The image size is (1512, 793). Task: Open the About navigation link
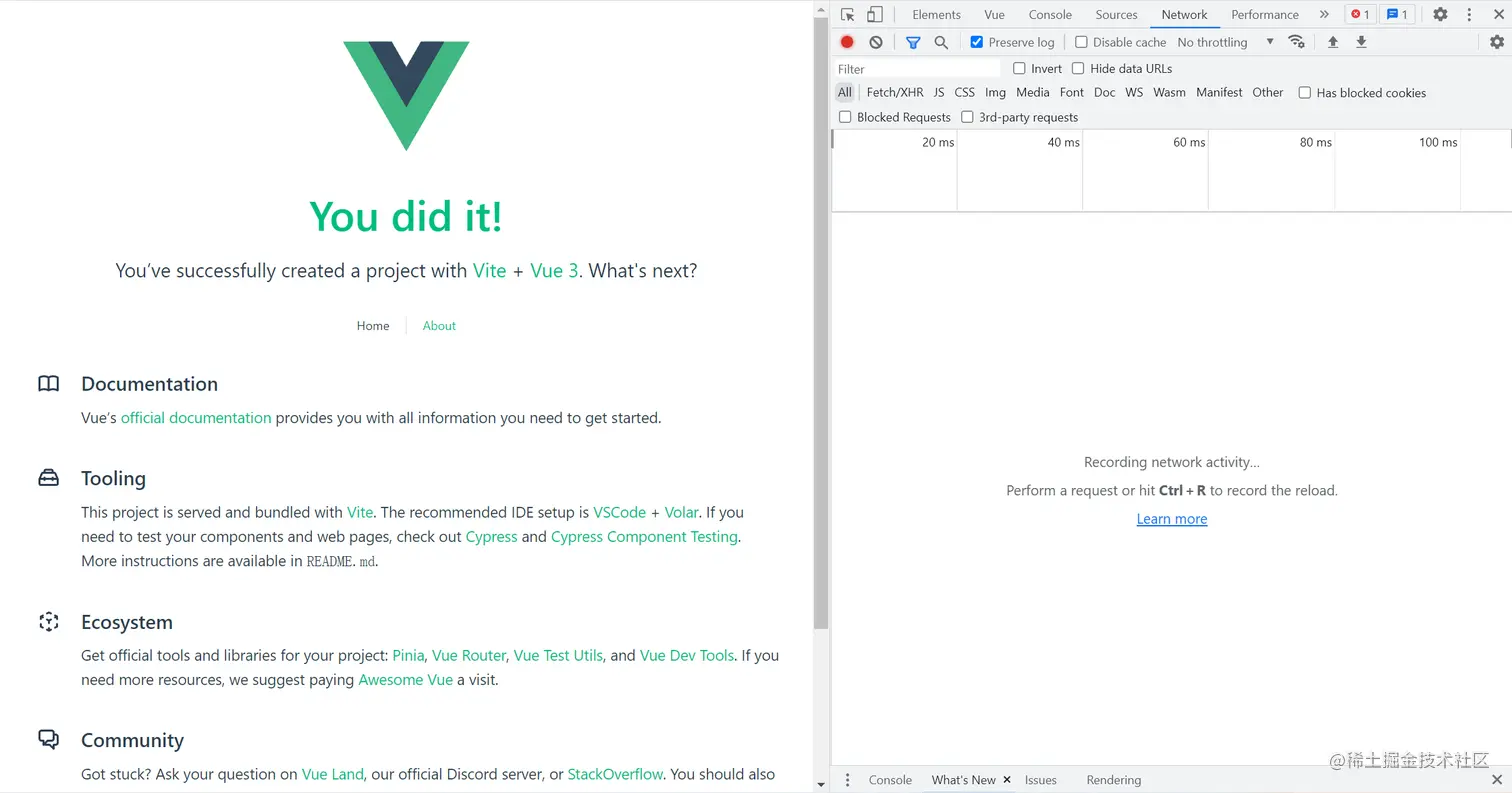(x=439, y=326)
